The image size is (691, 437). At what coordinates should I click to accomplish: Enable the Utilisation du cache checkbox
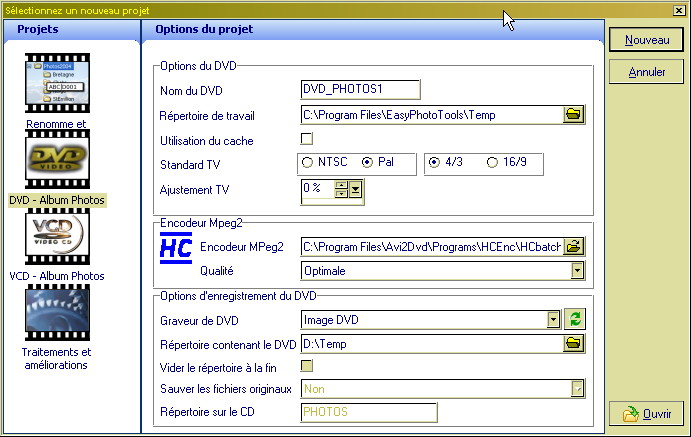pos(307,138)
